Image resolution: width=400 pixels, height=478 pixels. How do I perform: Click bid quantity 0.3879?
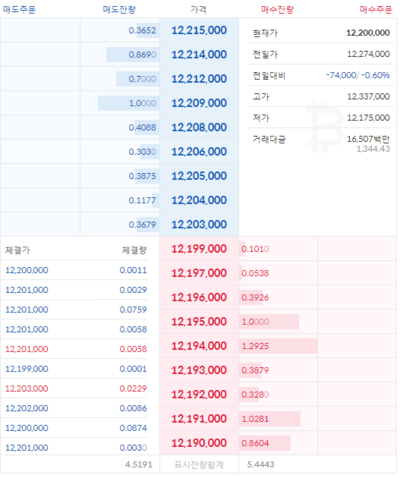click(255, 371)
